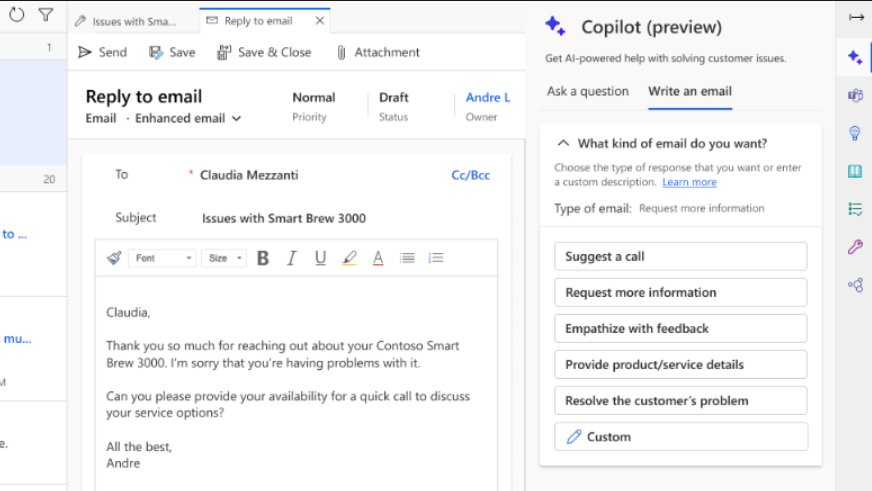Choose Empathize with feedback option

[681, 329]
